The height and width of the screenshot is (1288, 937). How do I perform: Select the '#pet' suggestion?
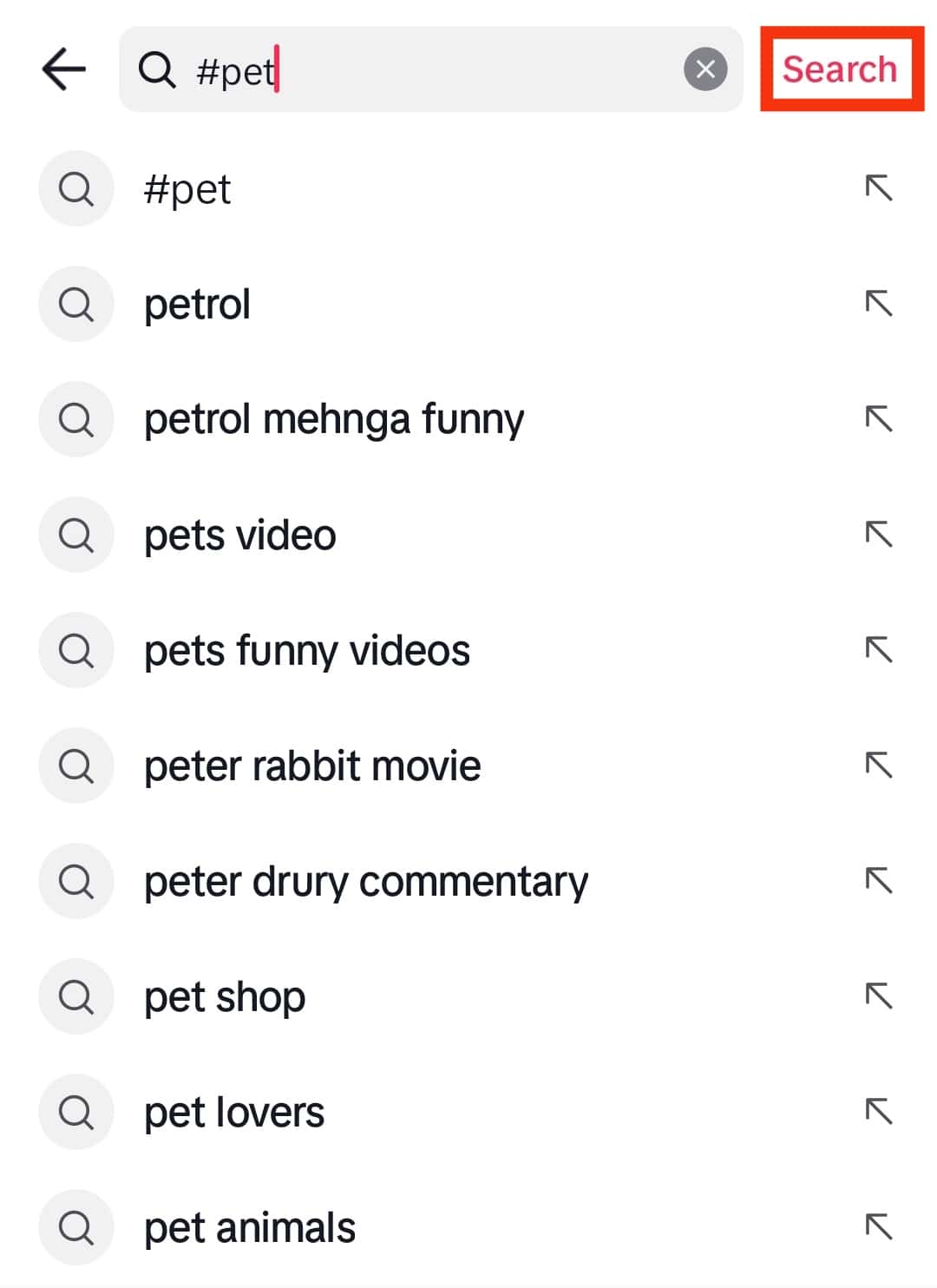187,189
